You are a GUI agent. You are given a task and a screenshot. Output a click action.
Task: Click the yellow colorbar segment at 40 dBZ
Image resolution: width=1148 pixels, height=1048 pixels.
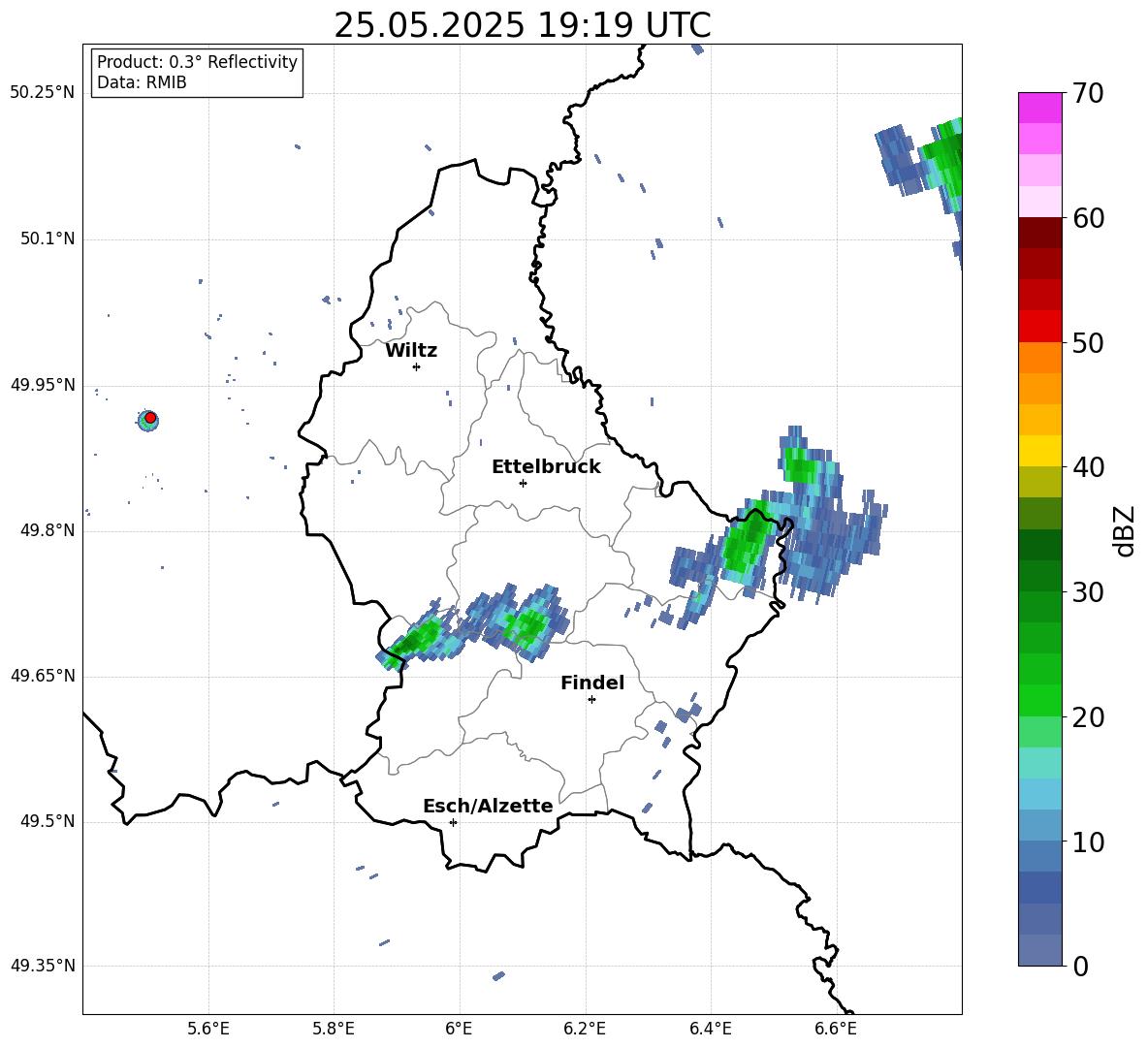point(1040,451)
